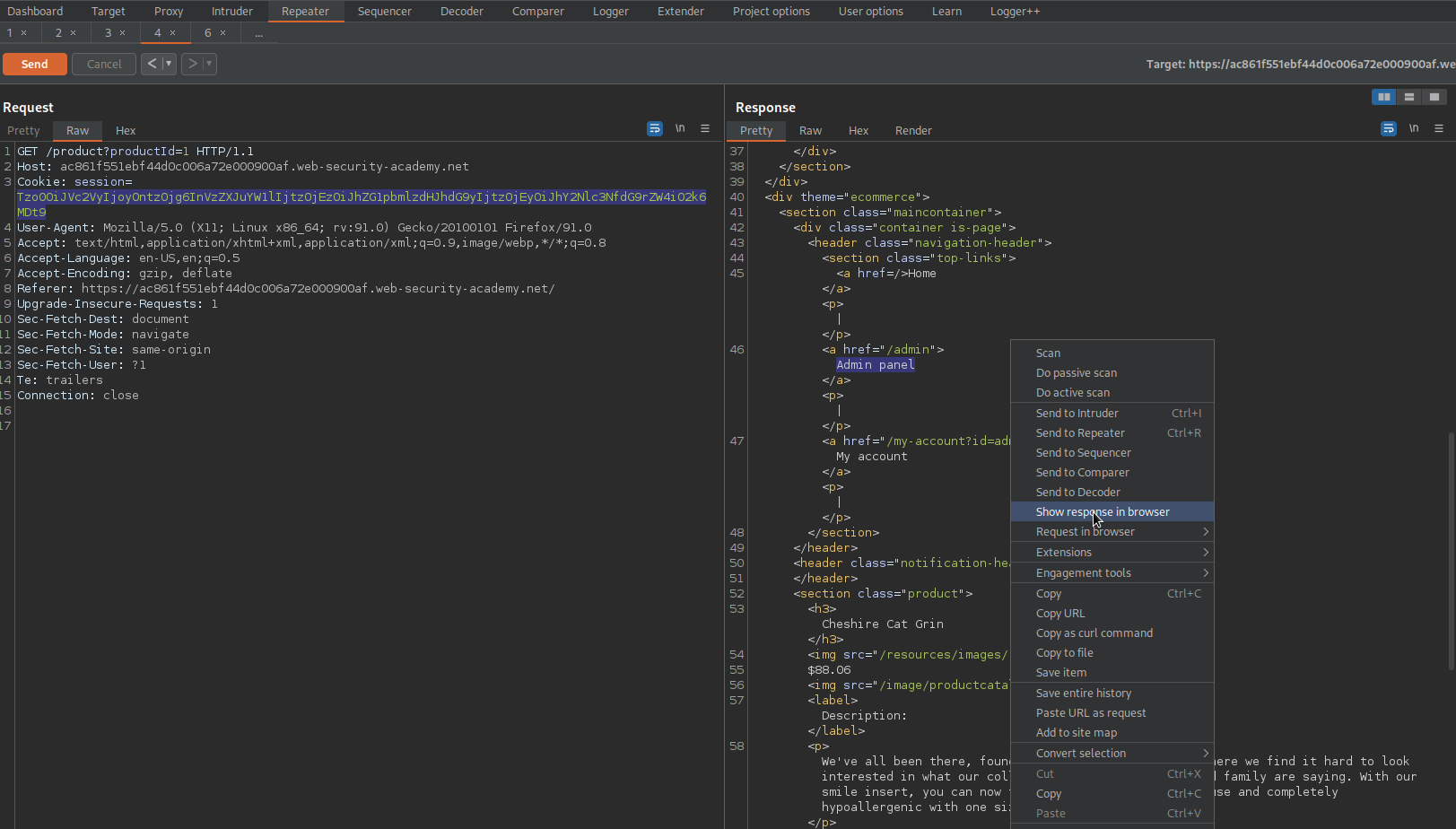Add new Repeater tab with ellipsis
The width and height of the screenshot is (1456, 829).
pyautogui.click(x=258, y=33)
